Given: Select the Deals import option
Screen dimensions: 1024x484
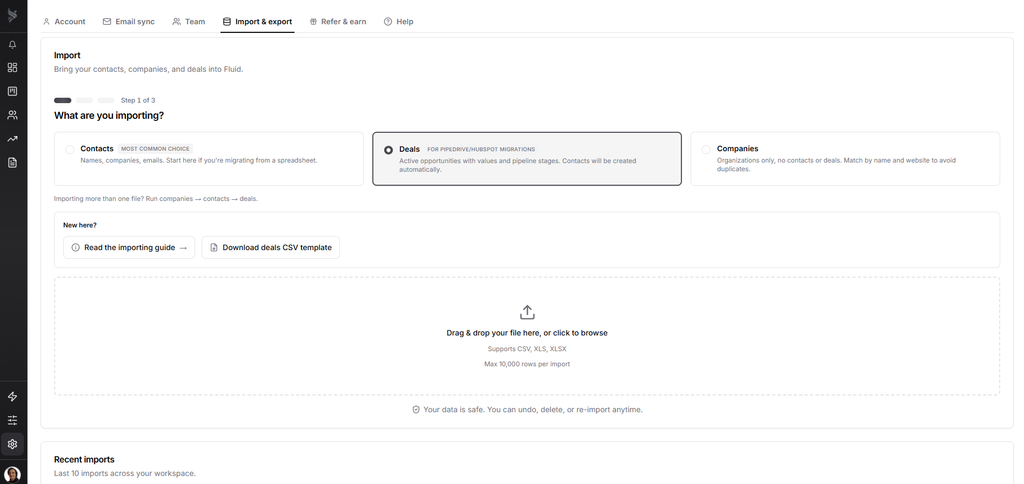Looking at the screenshot, I should point(527,159).
